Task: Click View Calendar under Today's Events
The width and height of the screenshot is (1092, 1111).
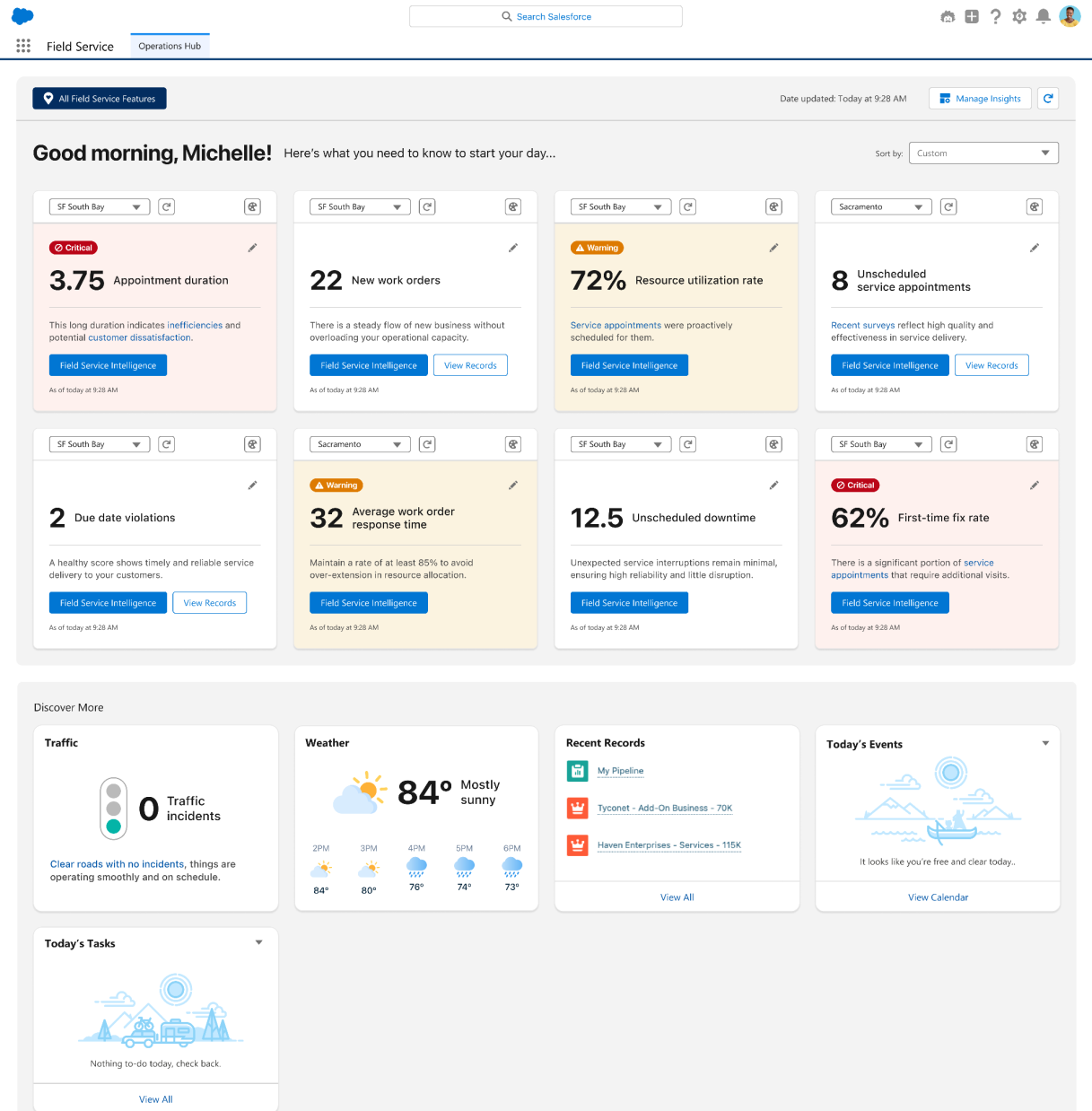Action: pyautogui.click(x=938, y=897)
